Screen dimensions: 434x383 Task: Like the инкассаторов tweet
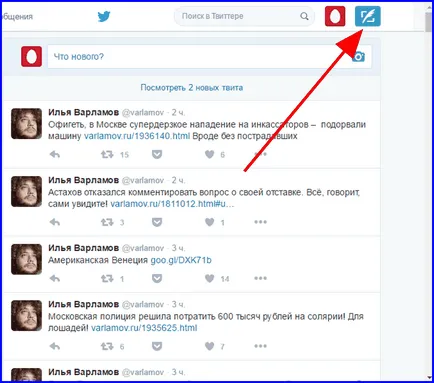[209, 154]
